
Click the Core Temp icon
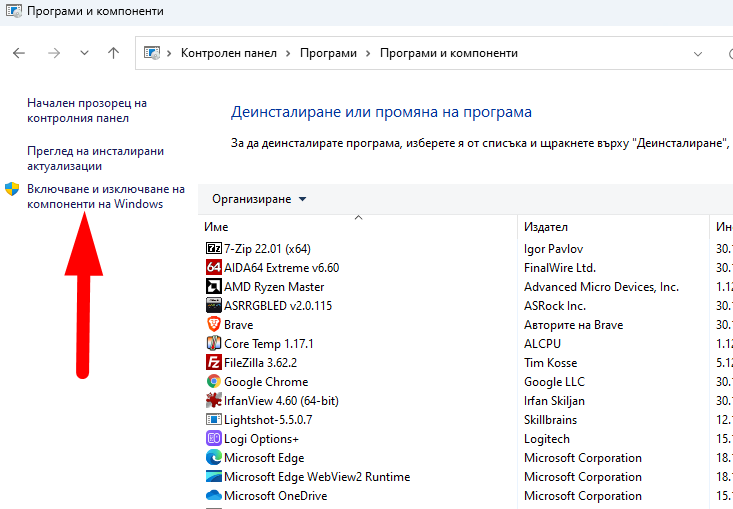pos(214,344)
